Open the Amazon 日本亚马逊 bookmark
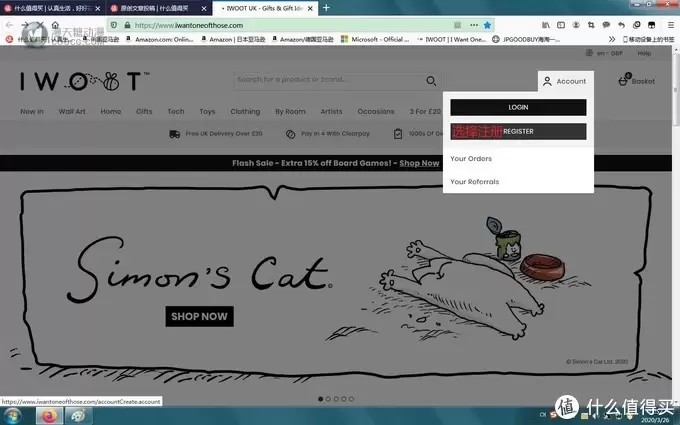 233,39
